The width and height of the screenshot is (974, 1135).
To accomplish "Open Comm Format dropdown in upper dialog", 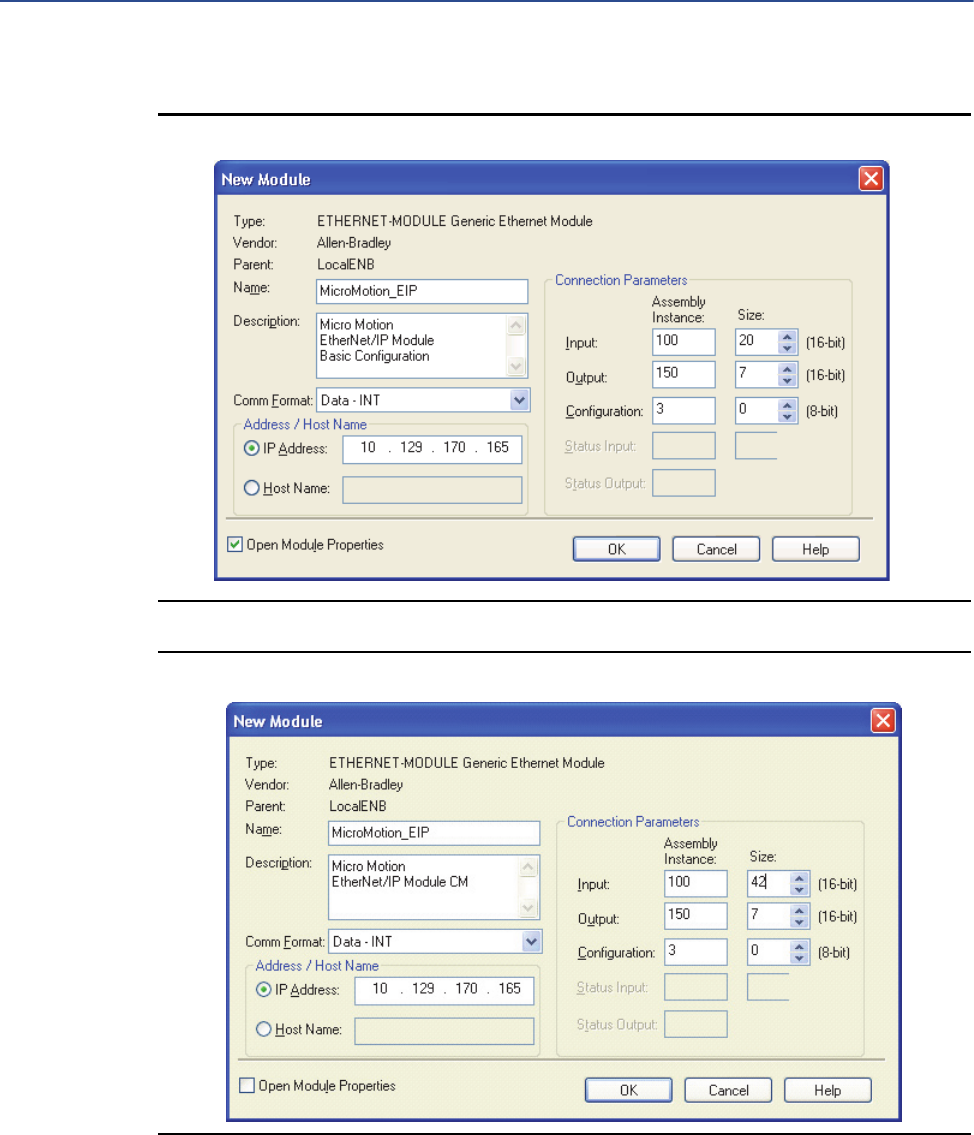I will pos(519,400).
